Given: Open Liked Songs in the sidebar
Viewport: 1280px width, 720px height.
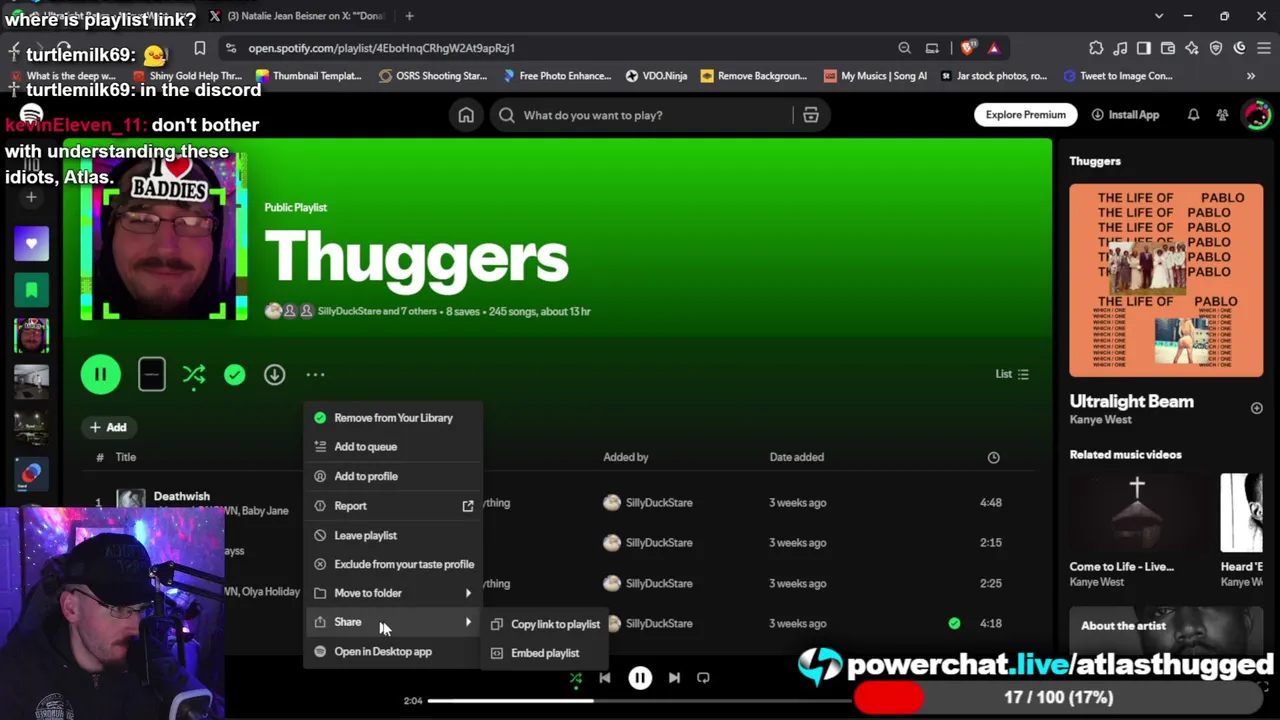Looking at the screenshot, I should (31, 243).
